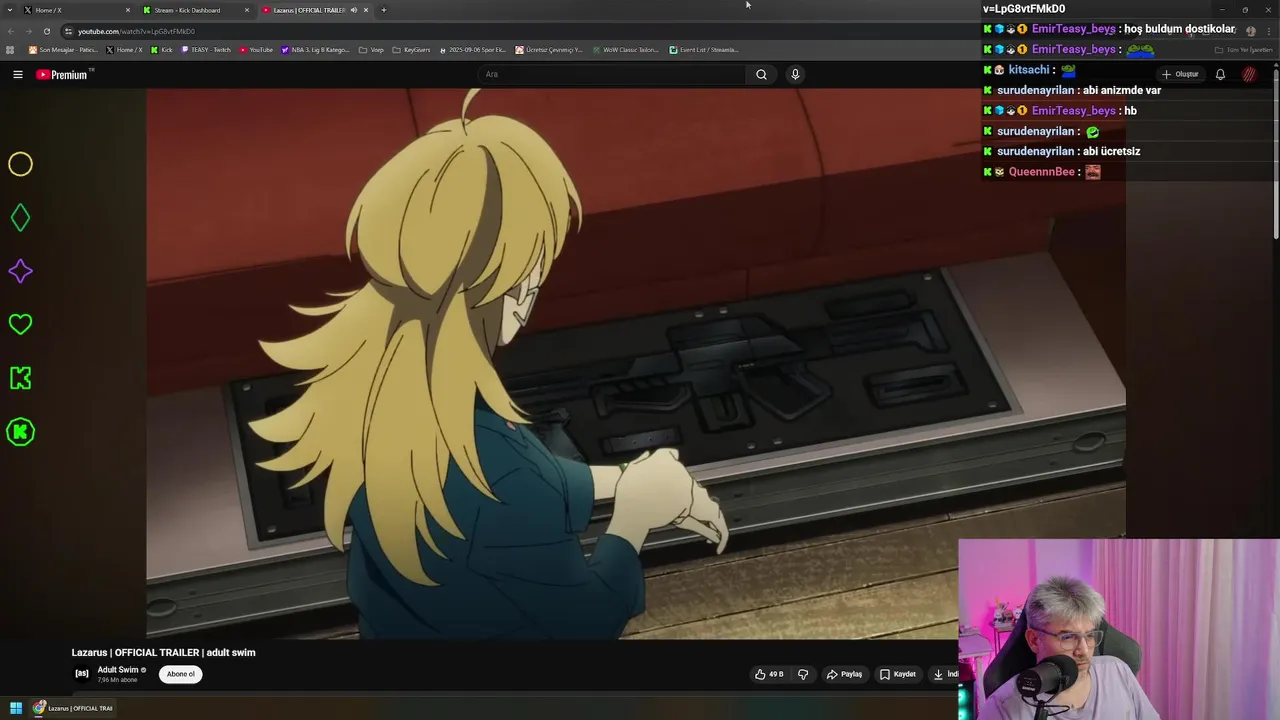Screen dimensions: 1280x720
Task: Click the Chrome taskbar item for Lazarus
Action: point(74,708)
